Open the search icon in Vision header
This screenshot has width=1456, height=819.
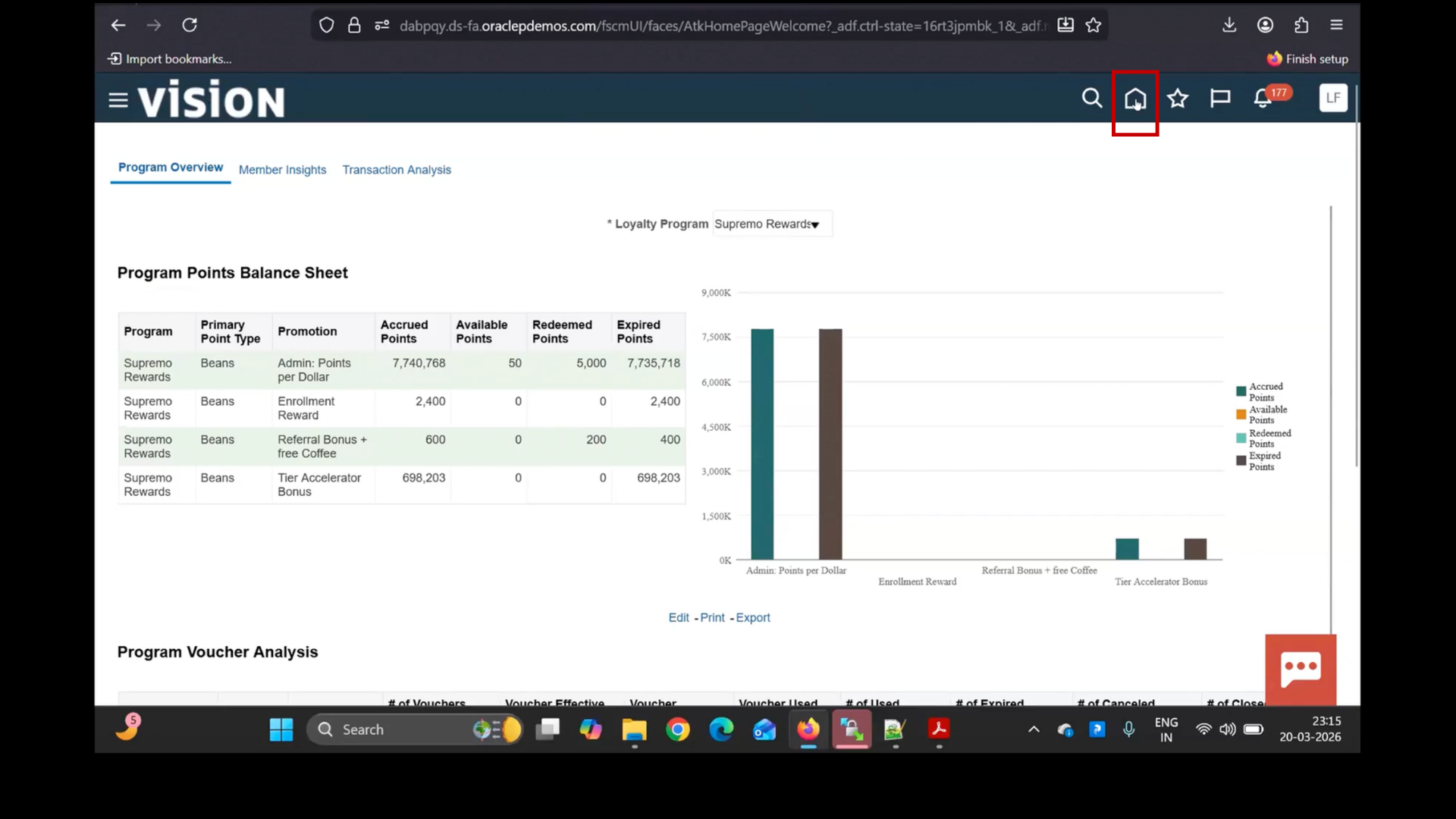1091,99
